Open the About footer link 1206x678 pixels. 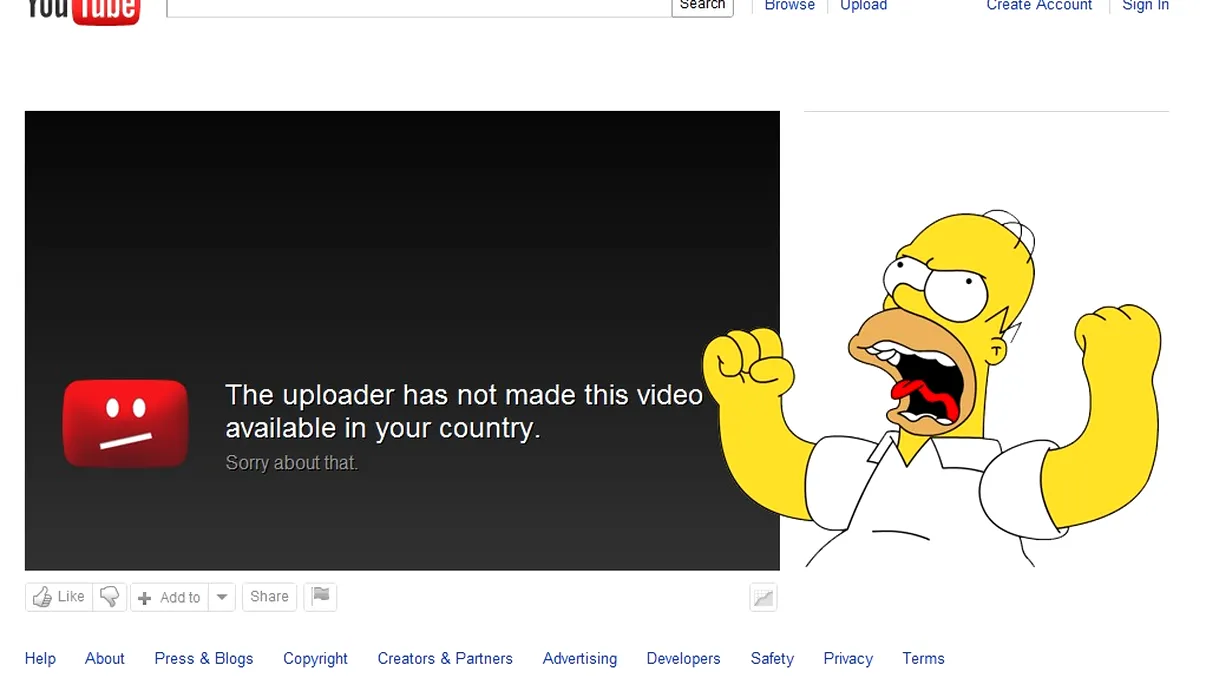point(105,658)
